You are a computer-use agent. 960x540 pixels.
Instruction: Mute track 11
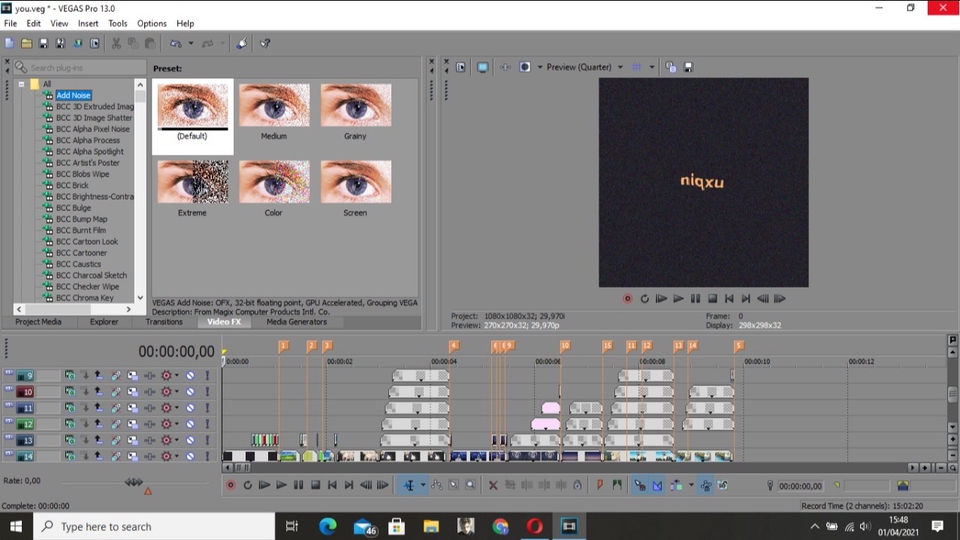(190, 408)
